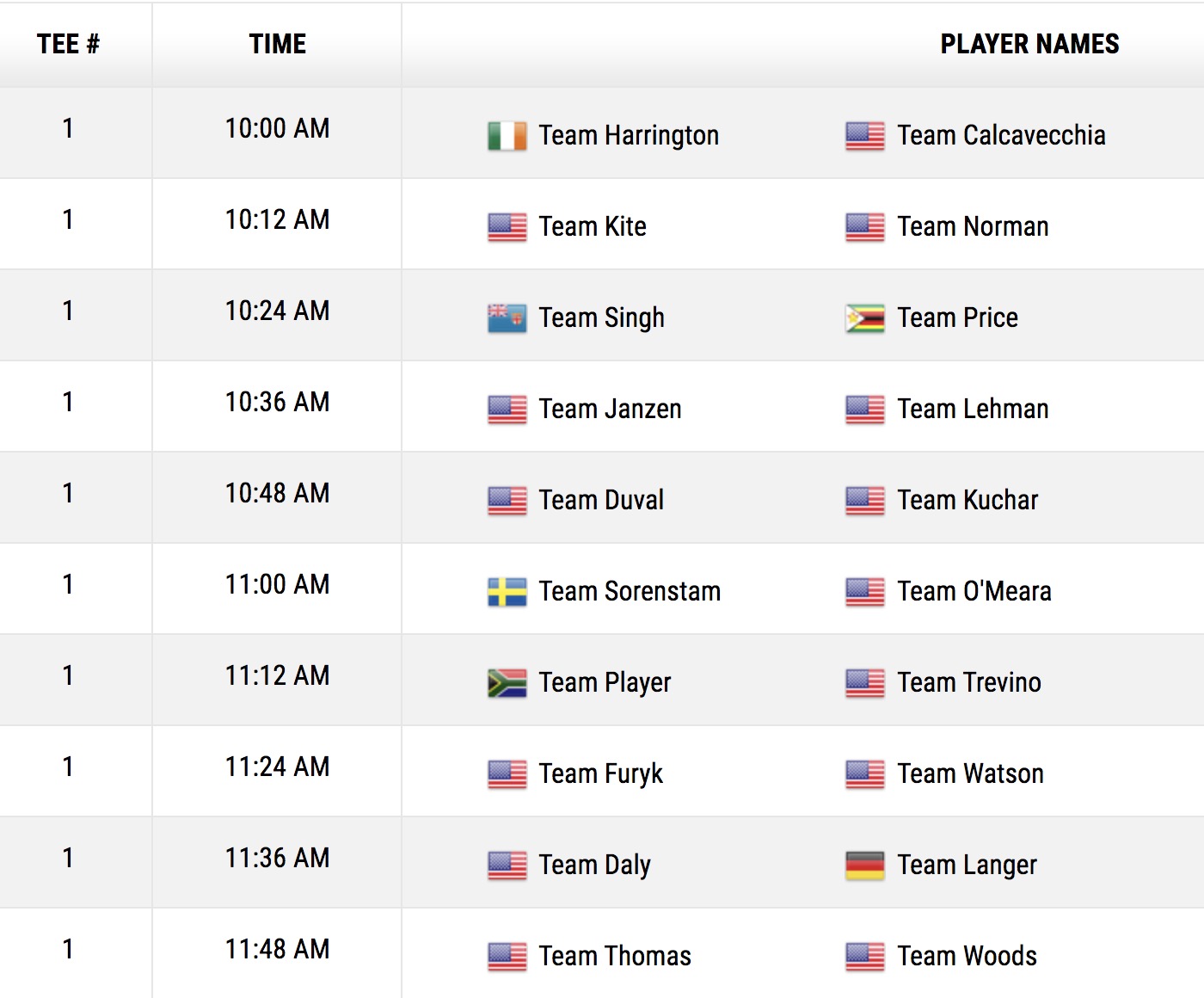Screen dimensions: 1204x998
Task: Click the Germany flag beside Team Langer
Action: [864, 866]
